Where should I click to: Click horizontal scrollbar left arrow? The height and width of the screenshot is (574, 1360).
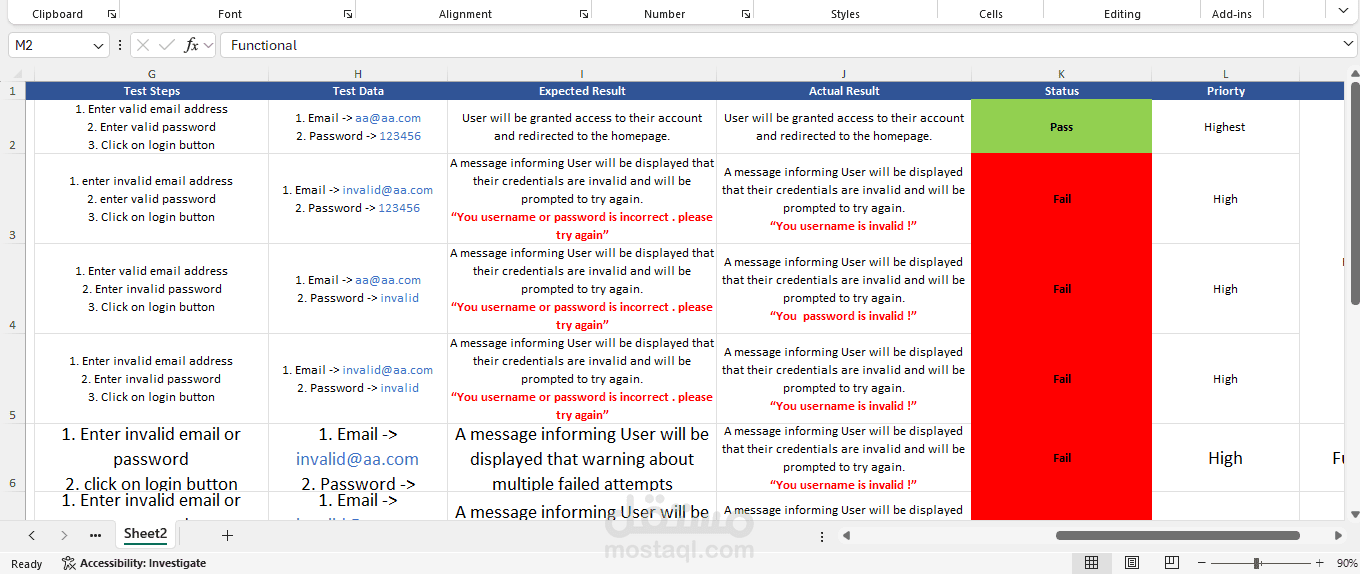pos(846,536)
